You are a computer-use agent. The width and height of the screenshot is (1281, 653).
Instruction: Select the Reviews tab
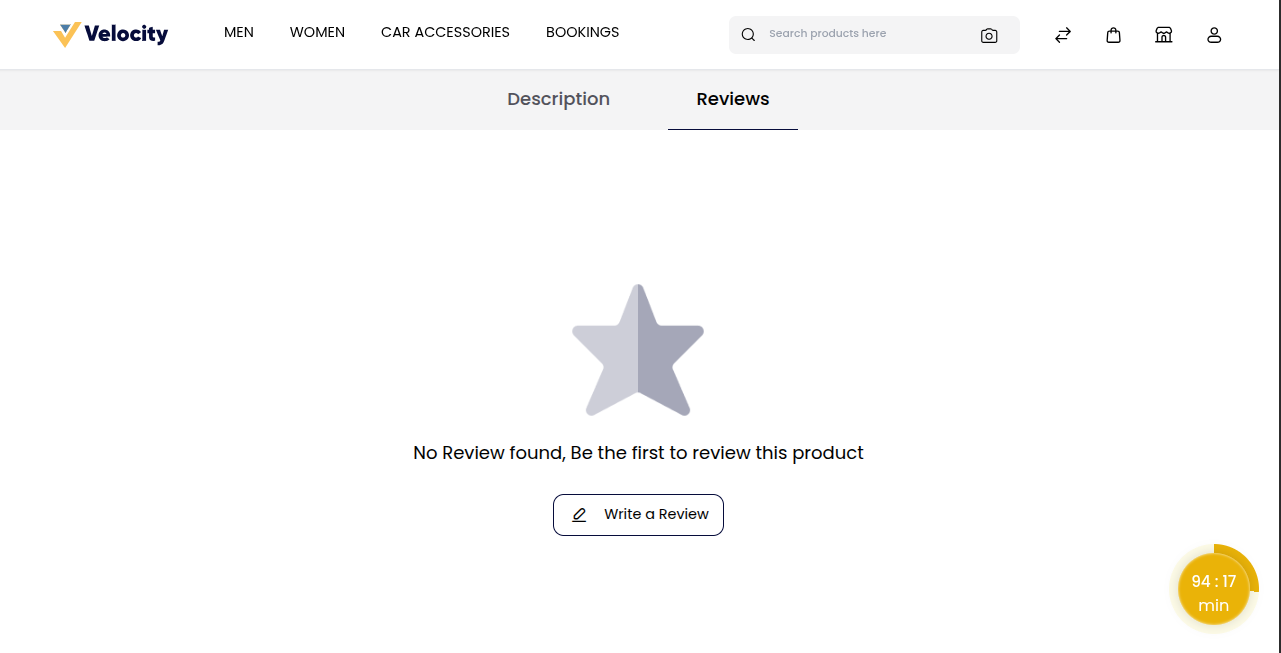pos(732,99)
